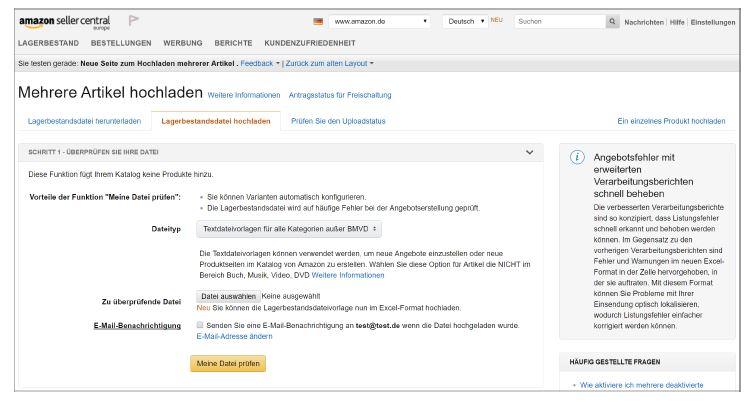The width and height of the screenshot is (754, 404).
Task: Click the info icon beside Angebotsfehler heading
Action: coord(577,157)
